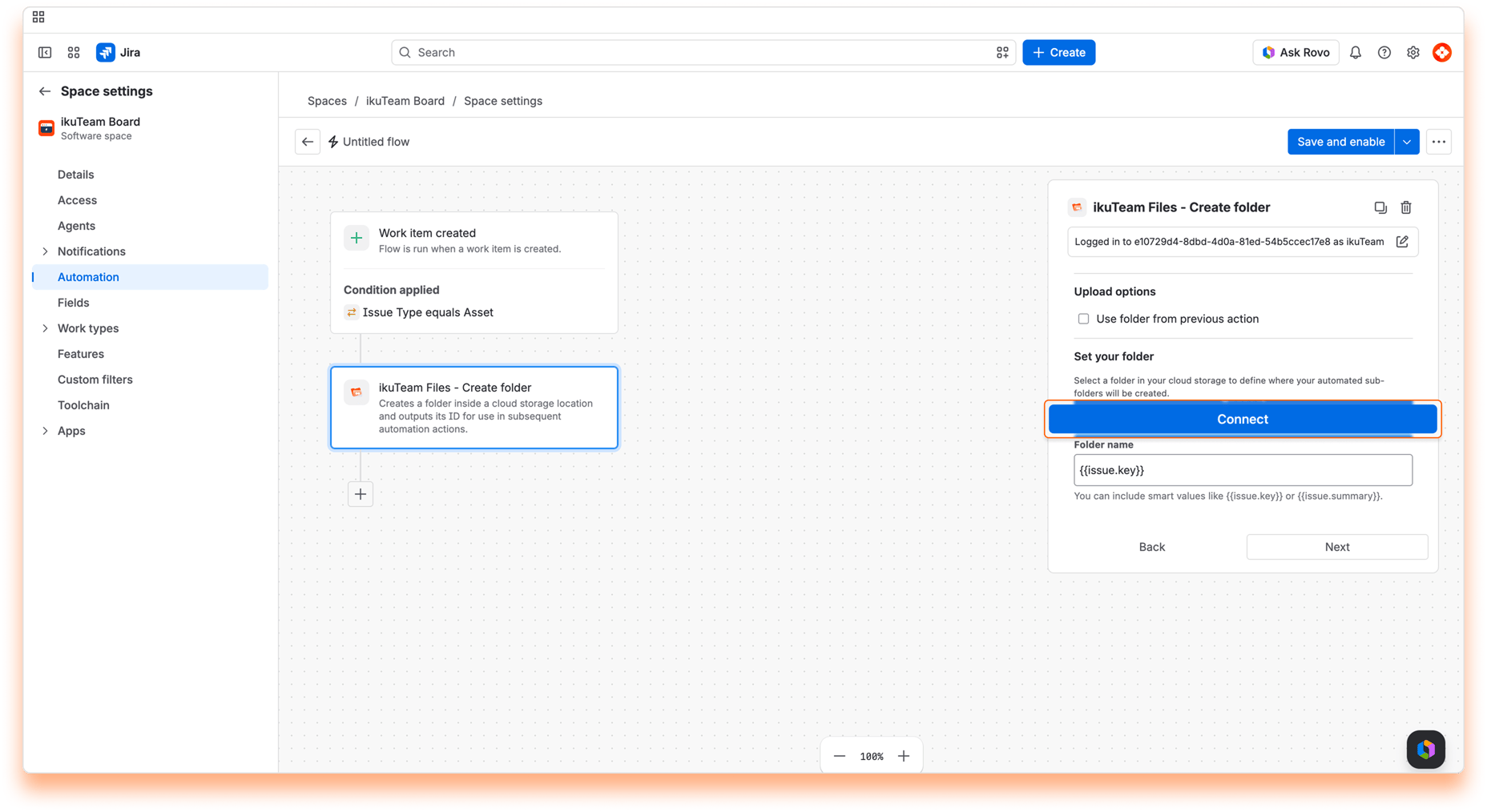Screen dimensions: 1487x812
Task: Open the Rovo chat floating button
Action: tap(1426, 750)
